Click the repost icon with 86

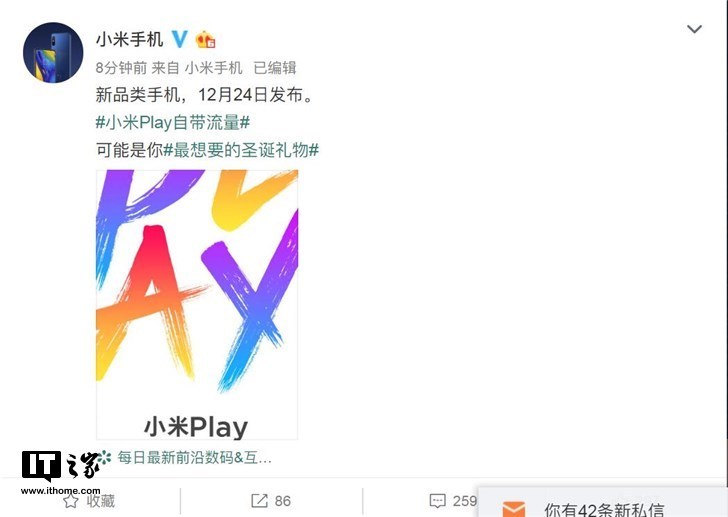tap(259, 501)
